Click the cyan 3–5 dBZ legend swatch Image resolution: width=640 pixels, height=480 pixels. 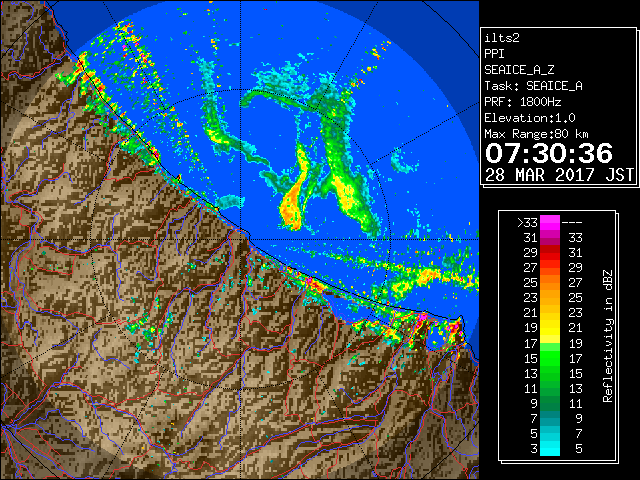(550, 448)
